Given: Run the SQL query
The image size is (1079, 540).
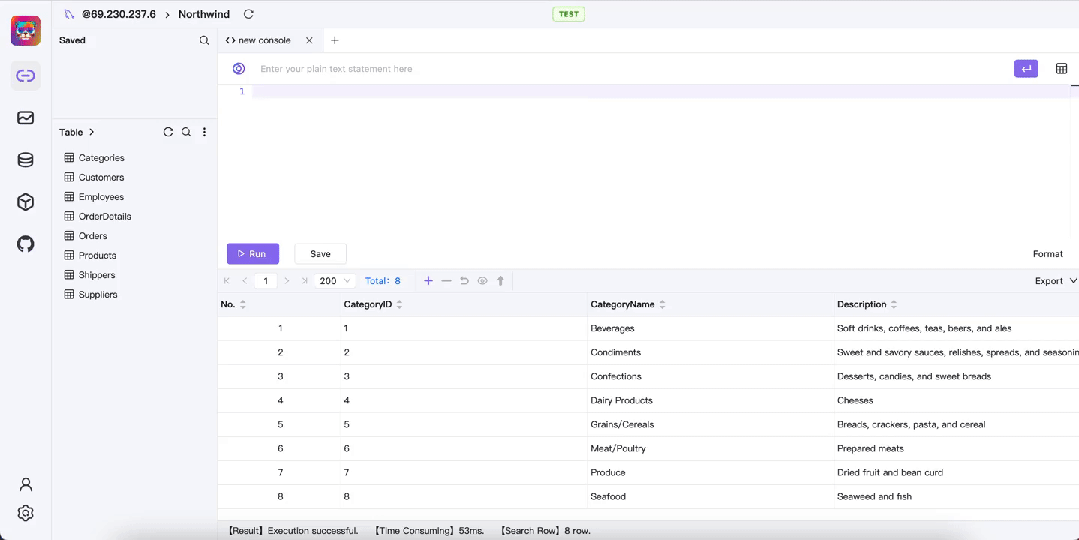Looking at the screenshot, I should click(x=253, y=254).
